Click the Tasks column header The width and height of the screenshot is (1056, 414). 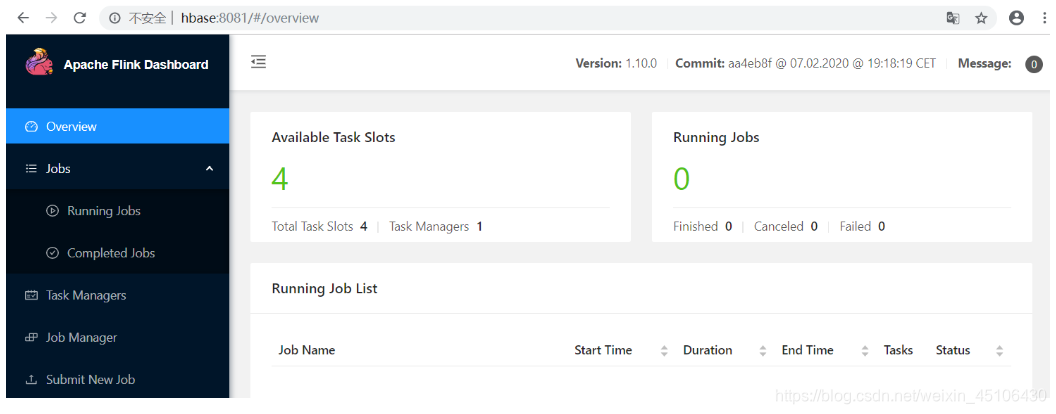(x=898, y=350)
